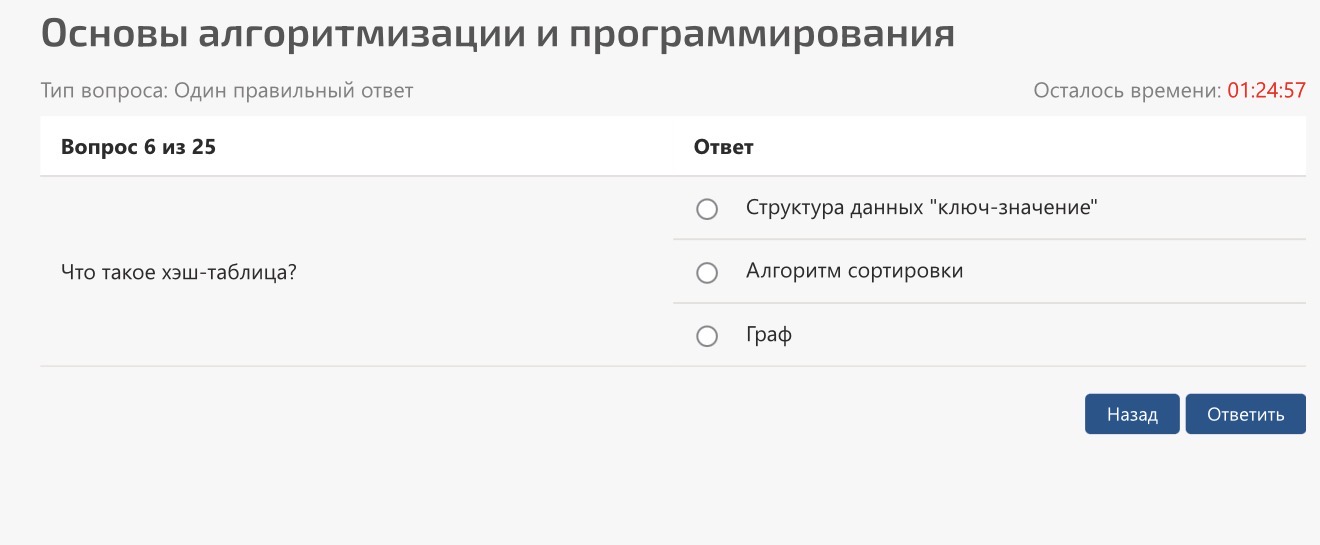Click the question text "Что такое хэш-таблица?"
This screenshot has height=545, width=1320.
pyautogui.click(x=179, y=272)
